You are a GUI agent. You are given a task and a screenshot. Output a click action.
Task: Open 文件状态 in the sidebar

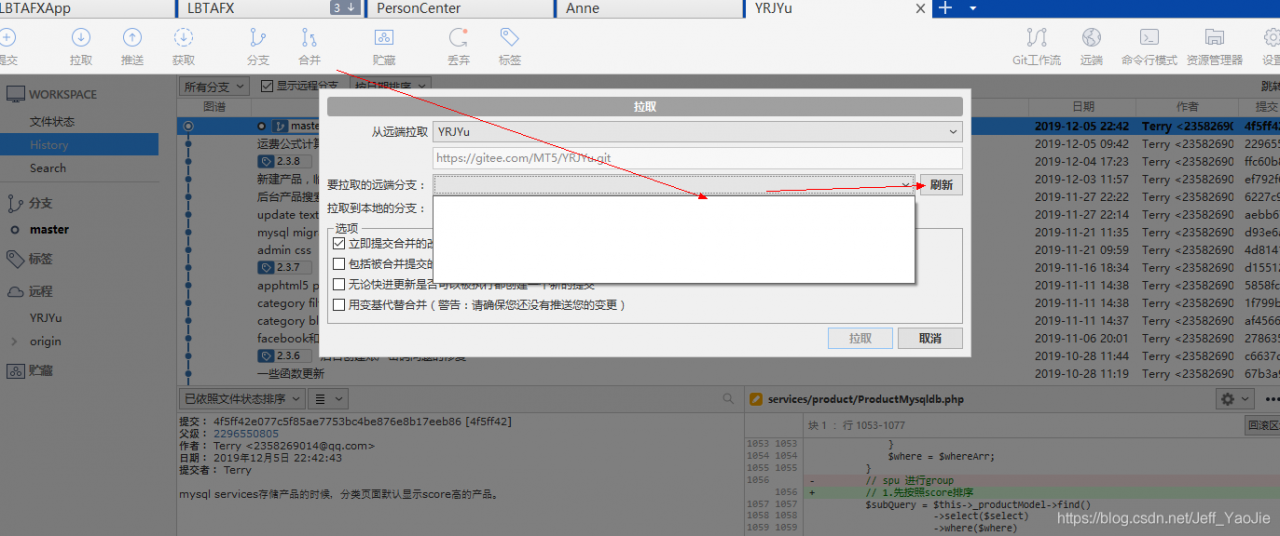[x=52, y=122]
